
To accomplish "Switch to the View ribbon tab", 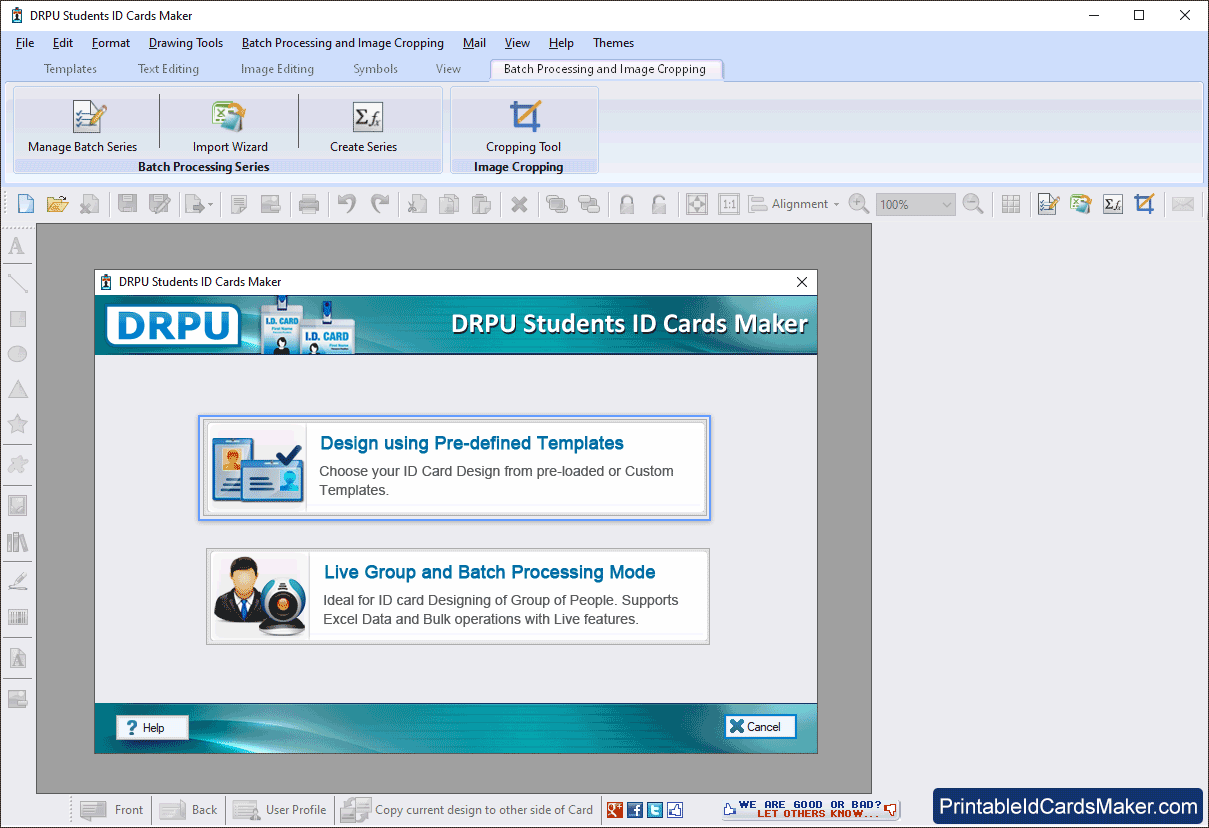I will 449,69.
